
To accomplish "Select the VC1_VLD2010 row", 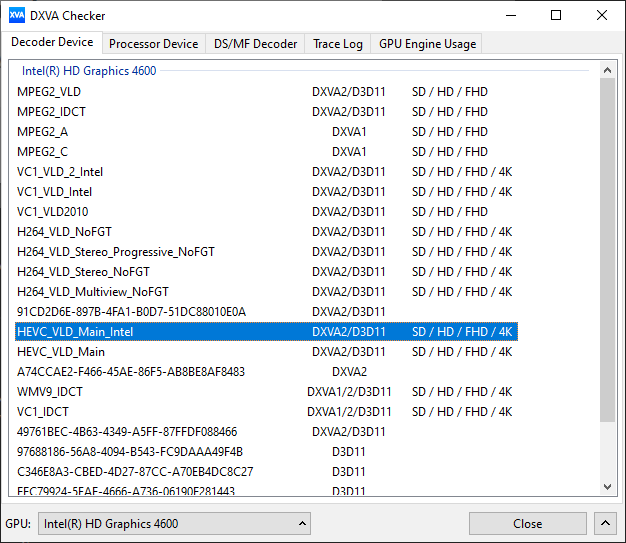I will point(266,212).
